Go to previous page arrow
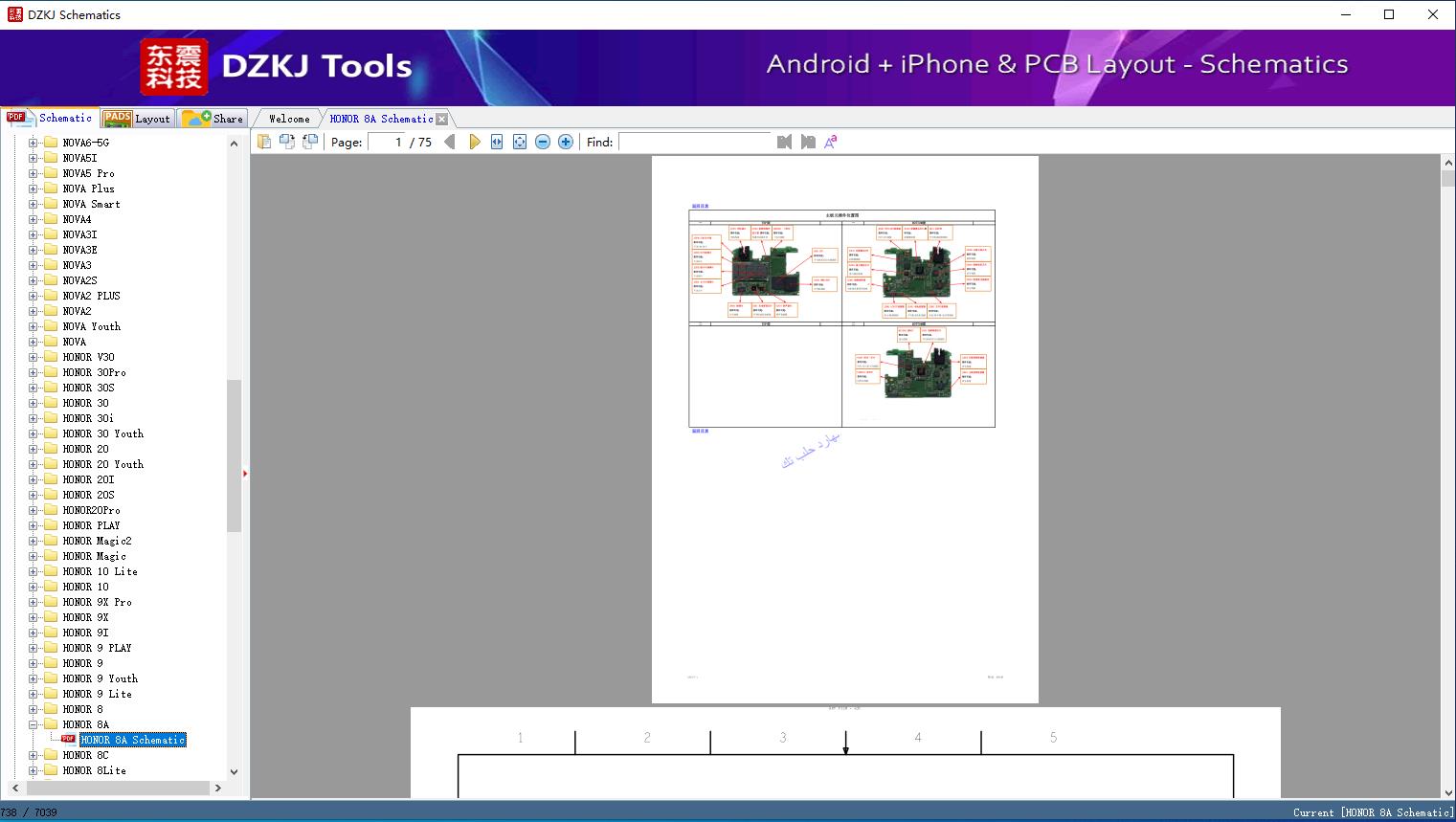The height and width of the screenshot is (822, 1456). (x=450, y=142)
